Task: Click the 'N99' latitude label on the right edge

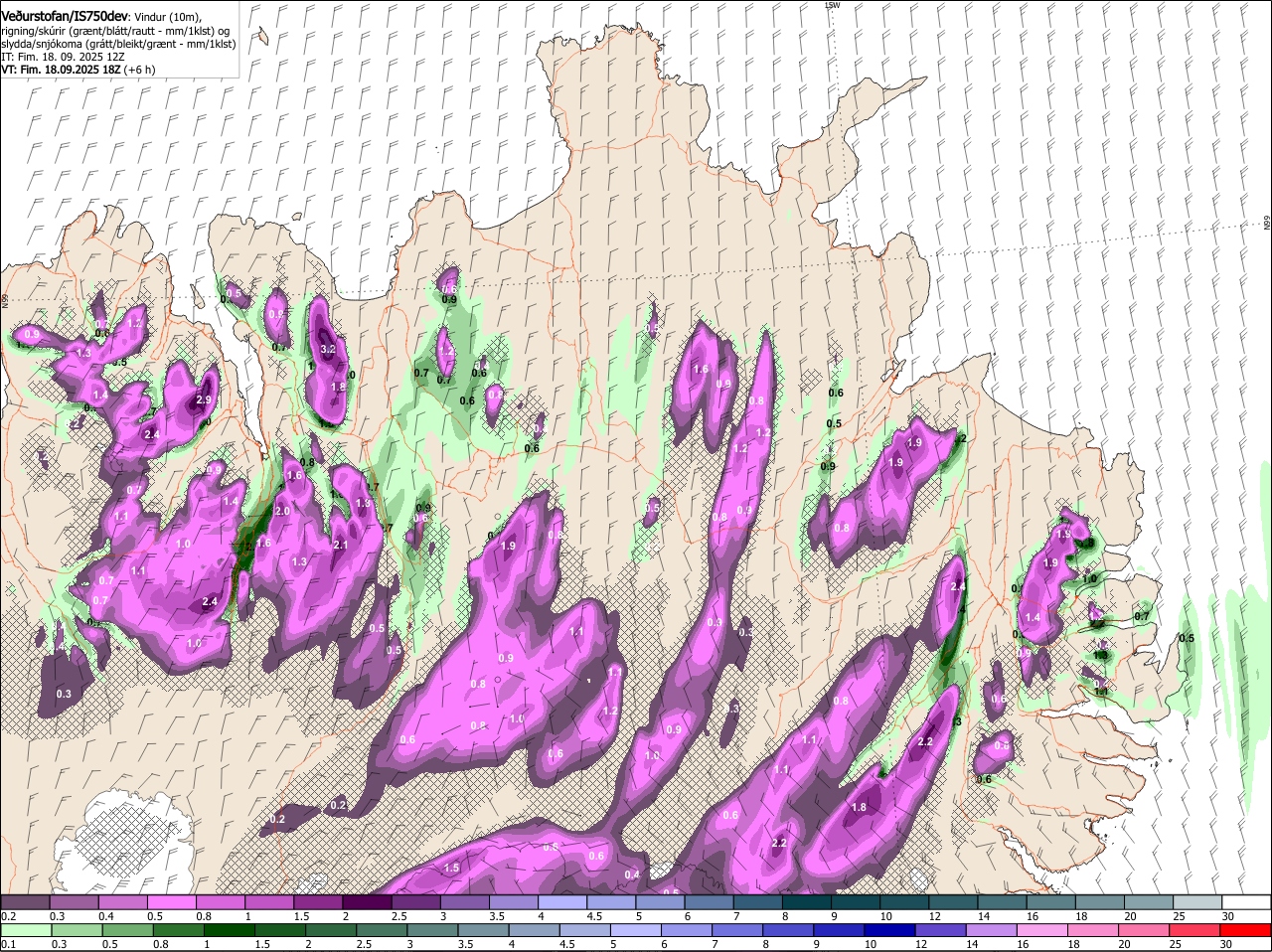Action: pos(1268,224)
